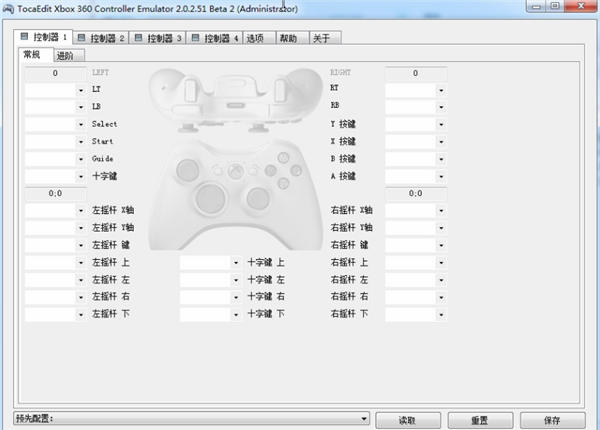Open the 左摇杆 X轴 dropdown

tap(56, 210)
